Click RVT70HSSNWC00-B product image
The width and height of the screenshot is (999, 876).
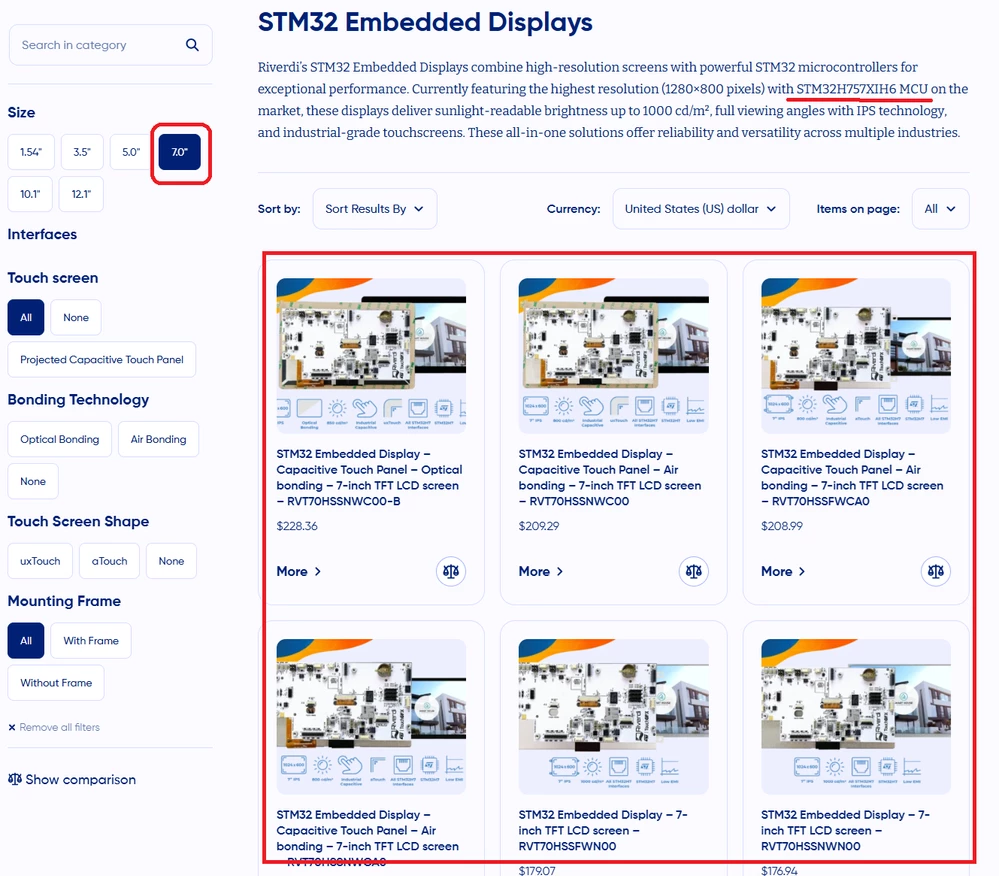pos(371,356)
